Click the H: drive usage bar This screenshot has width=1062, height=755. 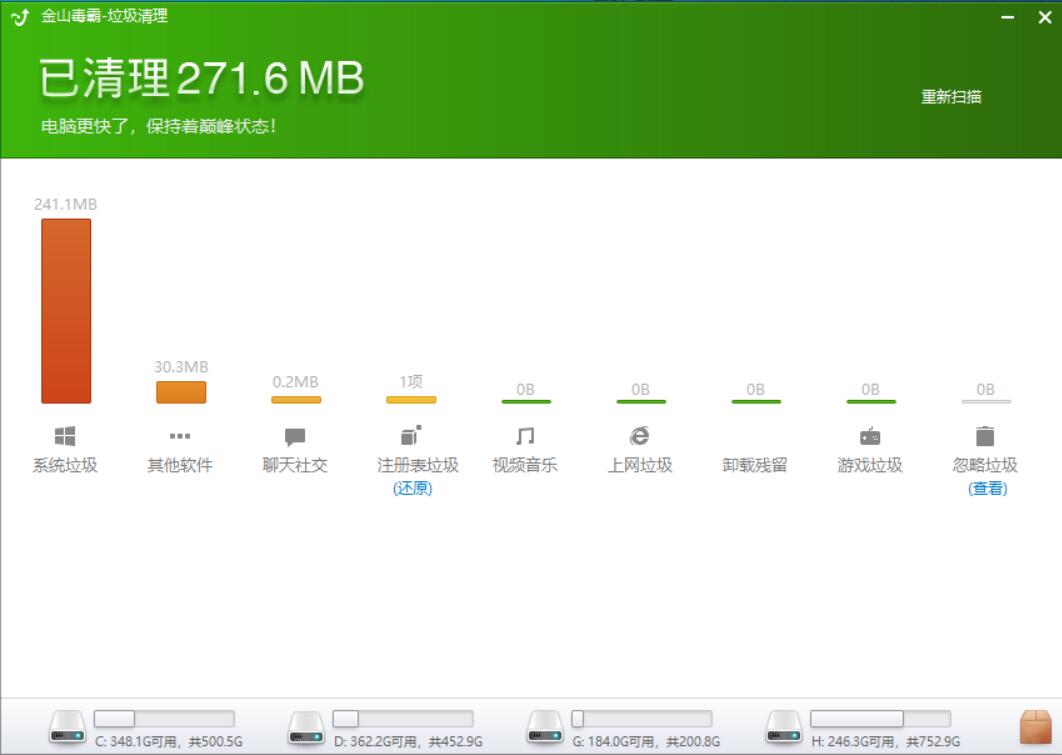click(x=880, y=718)
